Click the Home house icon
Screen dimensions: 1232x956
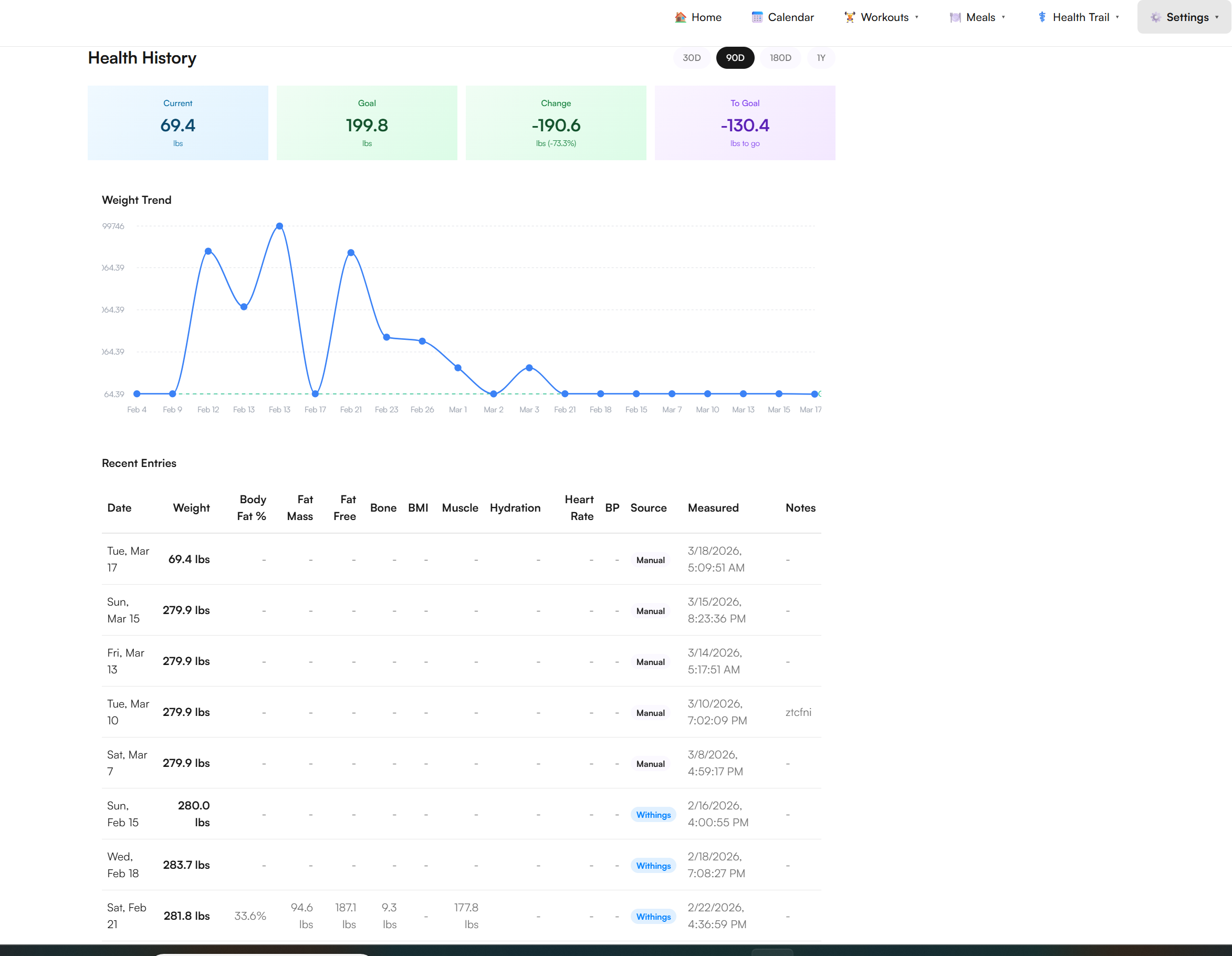(x=680, y=17)
